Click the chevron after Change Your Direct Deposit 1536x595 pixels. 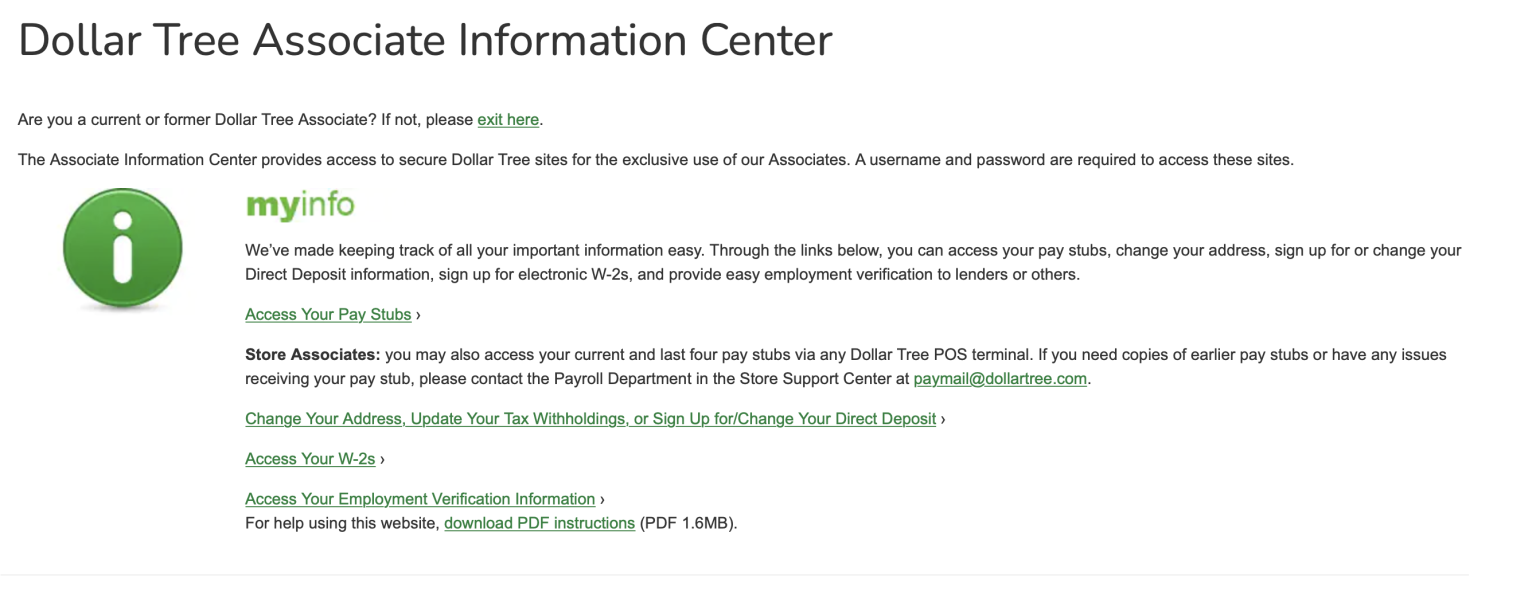943,419
